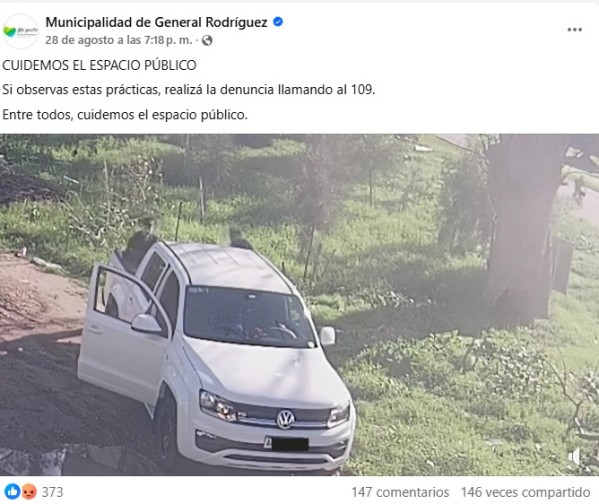Unmute the video with the speaker icon
Viewport: 599px width, 504px height.
pyautogui.click(x=575, y=456)
